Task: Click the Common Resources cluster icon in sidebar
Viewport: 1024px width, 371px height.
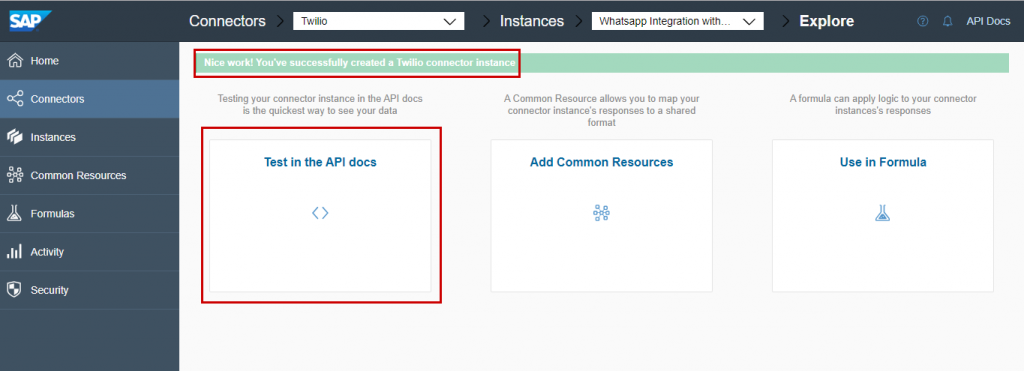Action: pyautogui.click(x=14, y=175)
